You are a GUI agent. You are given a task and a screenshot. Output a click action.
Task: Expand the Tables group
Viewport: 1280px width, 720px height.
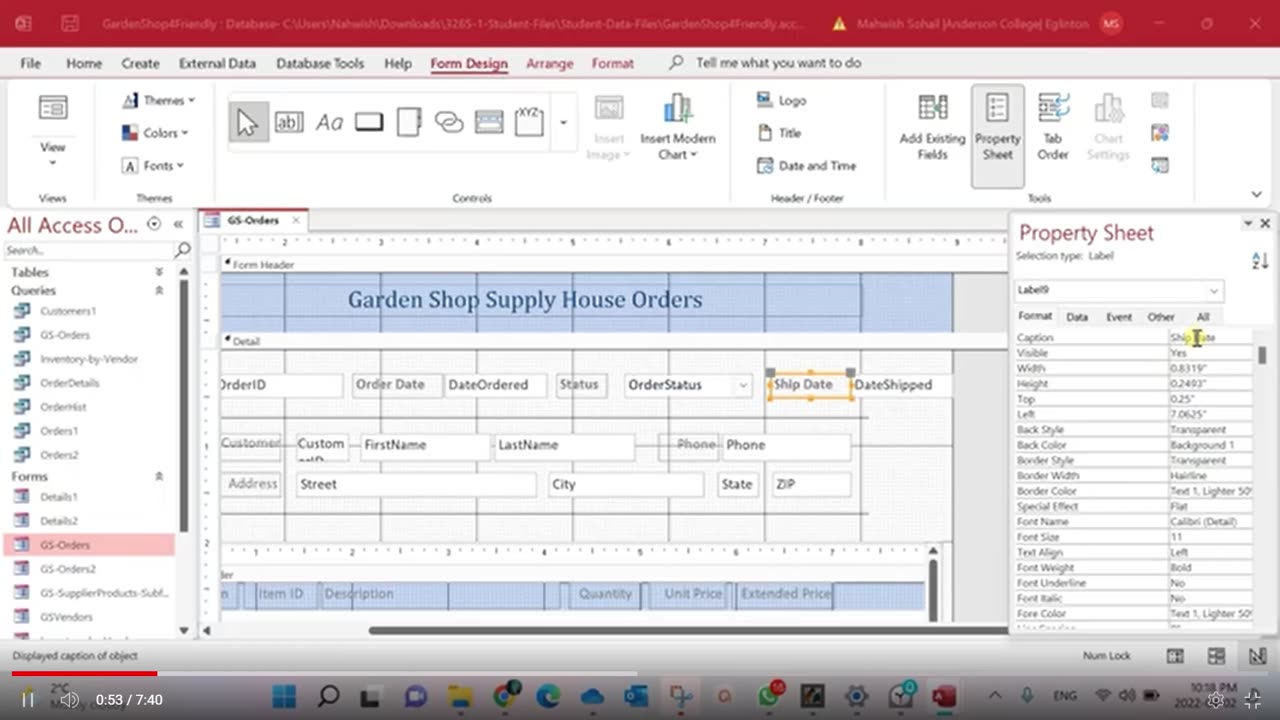click(x=158, y=272)
